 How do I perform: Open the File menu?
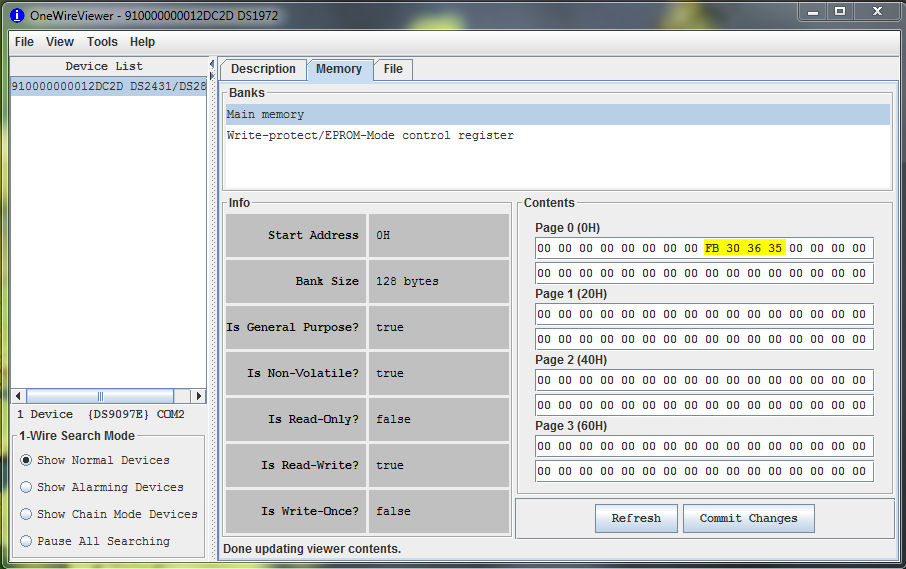tap(24, 42)
